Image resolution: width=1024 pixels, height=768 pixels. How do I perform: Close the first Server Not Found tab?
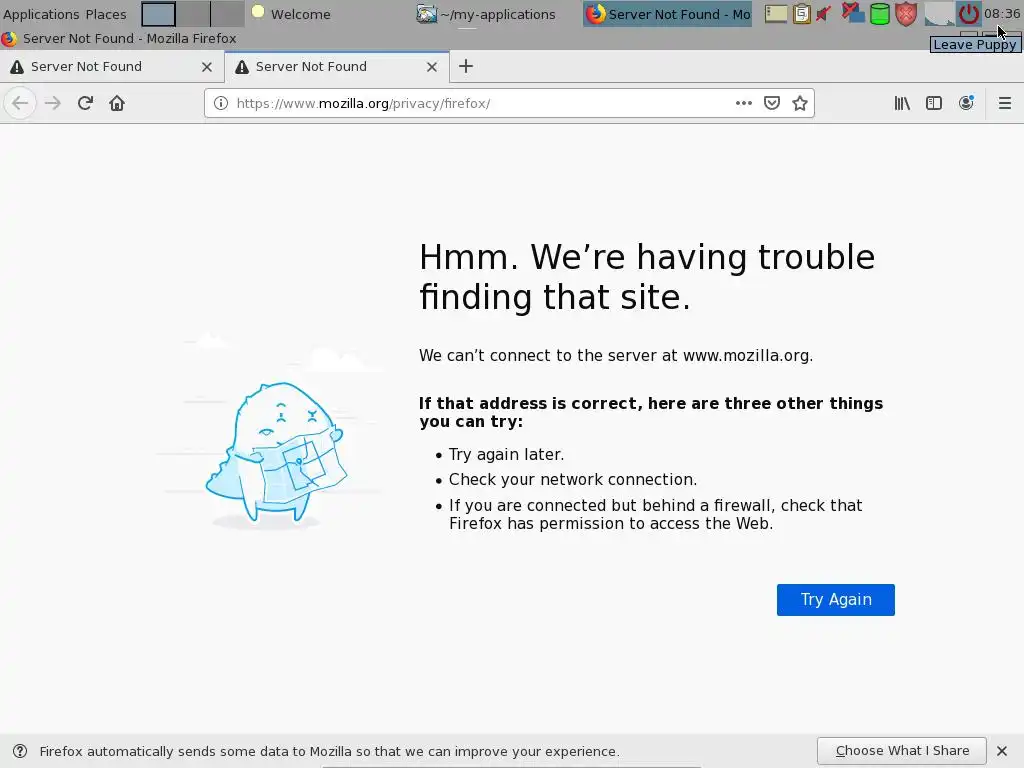point(207,67)
